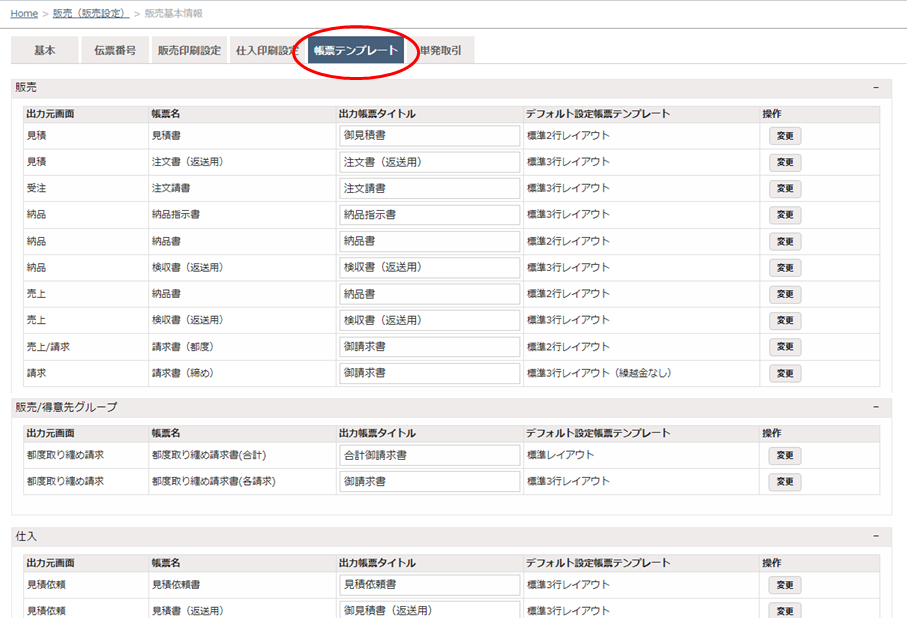Navigate to Home via the breadcrumb link
The image size is (907, 618).
click(23, 13)
